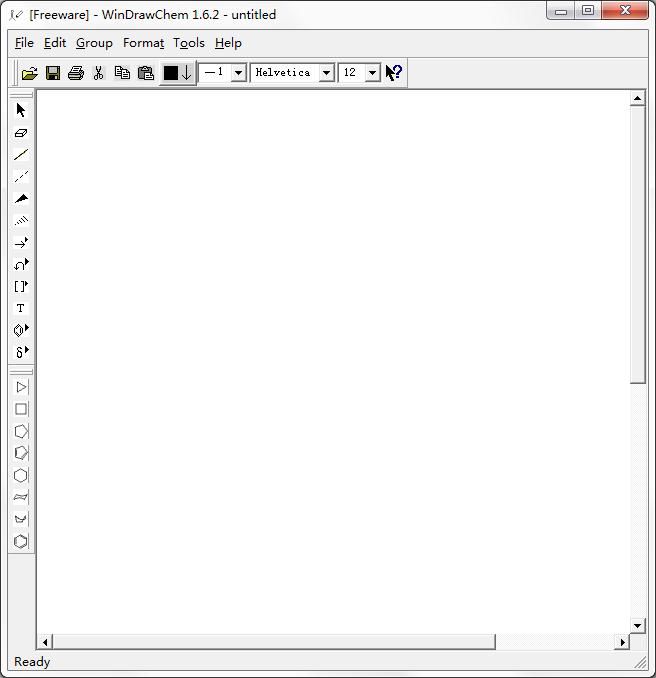This screenshot has height=678, width=656.
Task: Open the Format menu
Action: [144, 43]
